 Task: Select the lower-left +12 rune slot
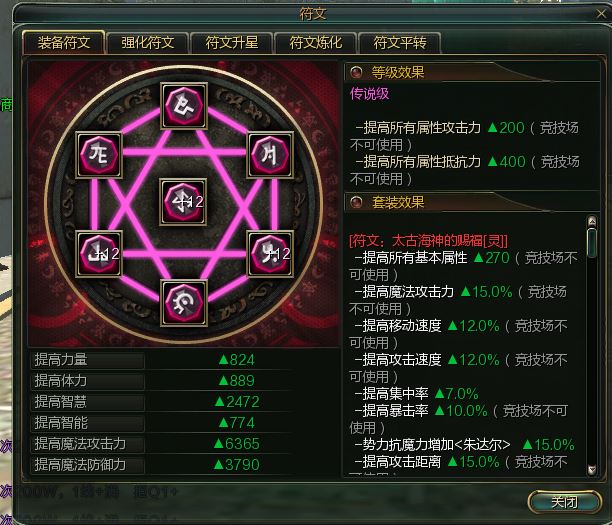[99, 254]
